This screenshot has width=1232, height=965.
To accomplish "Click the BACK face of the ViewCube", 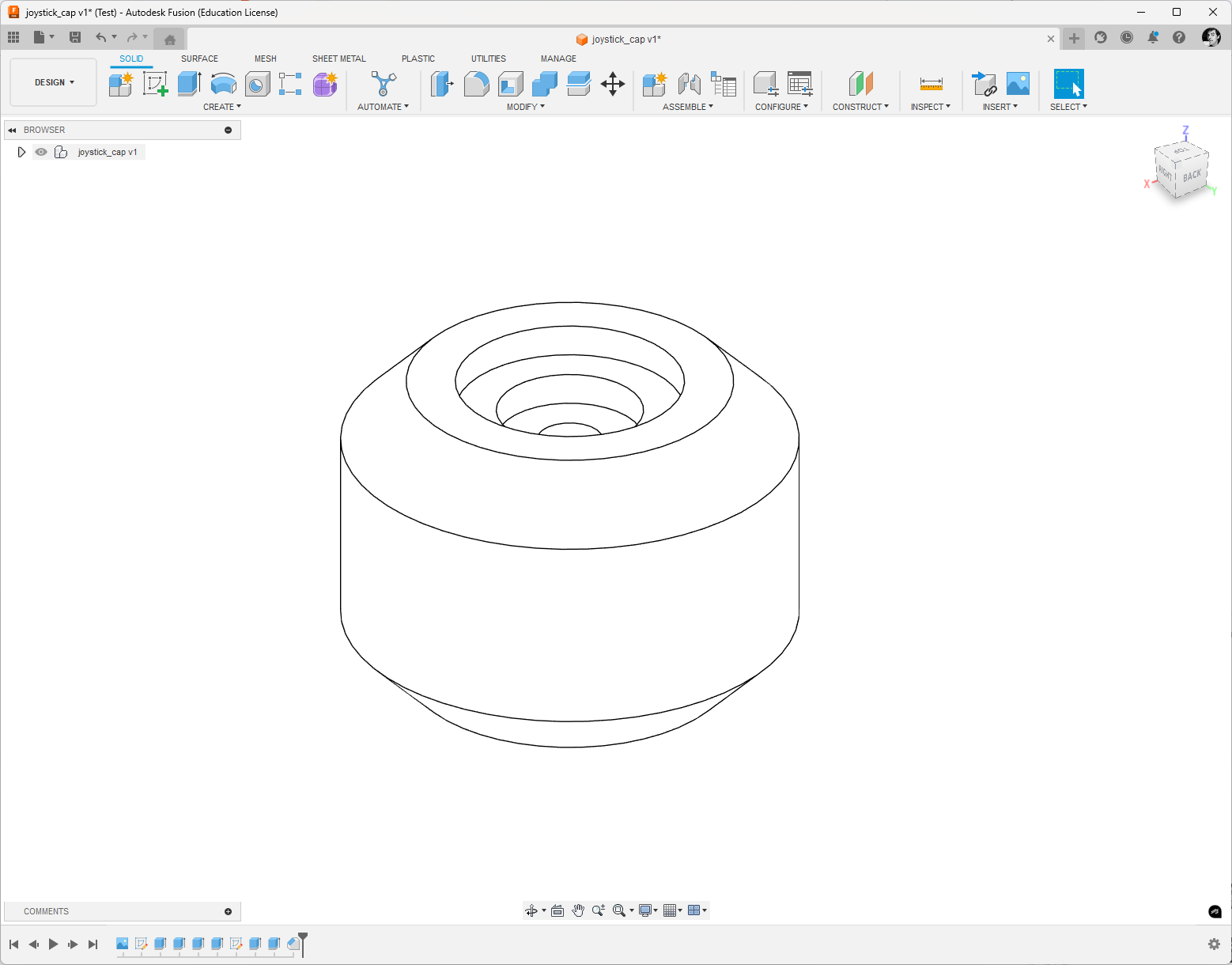I will click(1192, 175).
